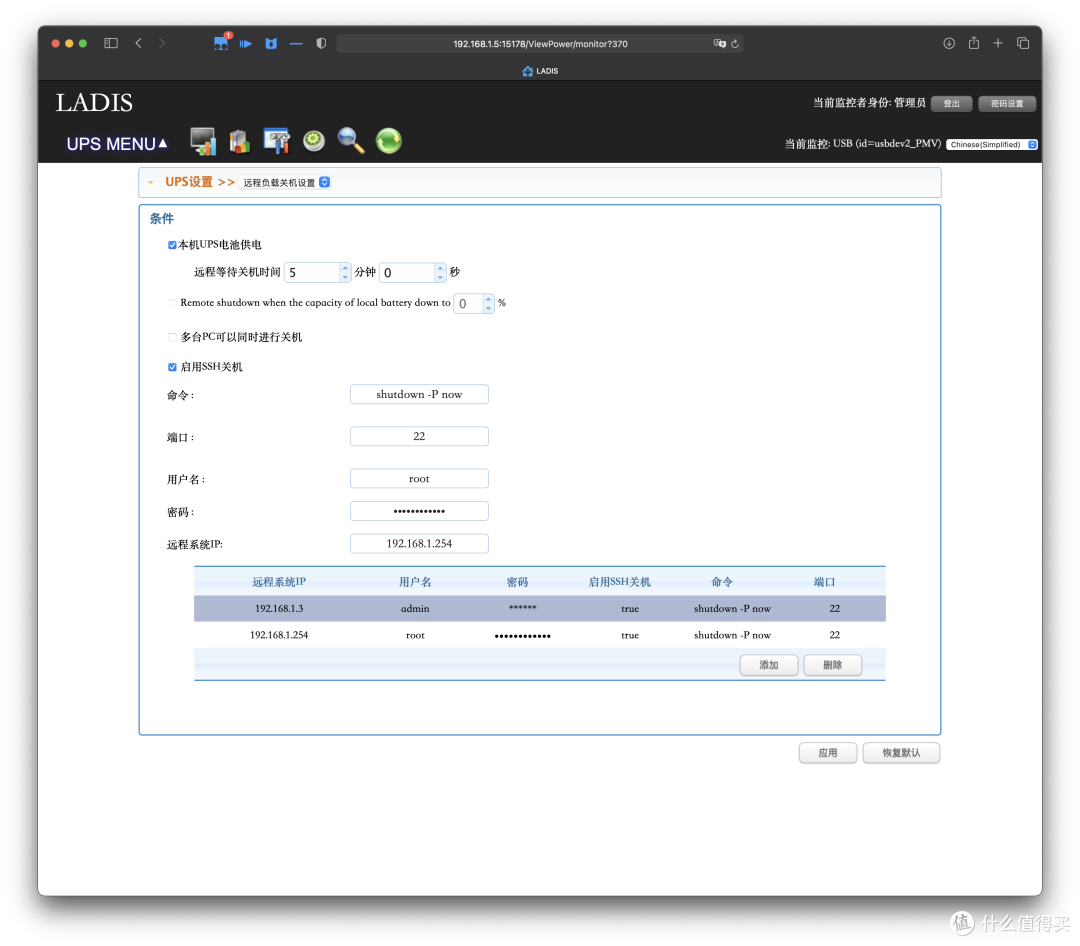1080x946 pixels.
Task: Click the password column header
Action: (517, 582)
